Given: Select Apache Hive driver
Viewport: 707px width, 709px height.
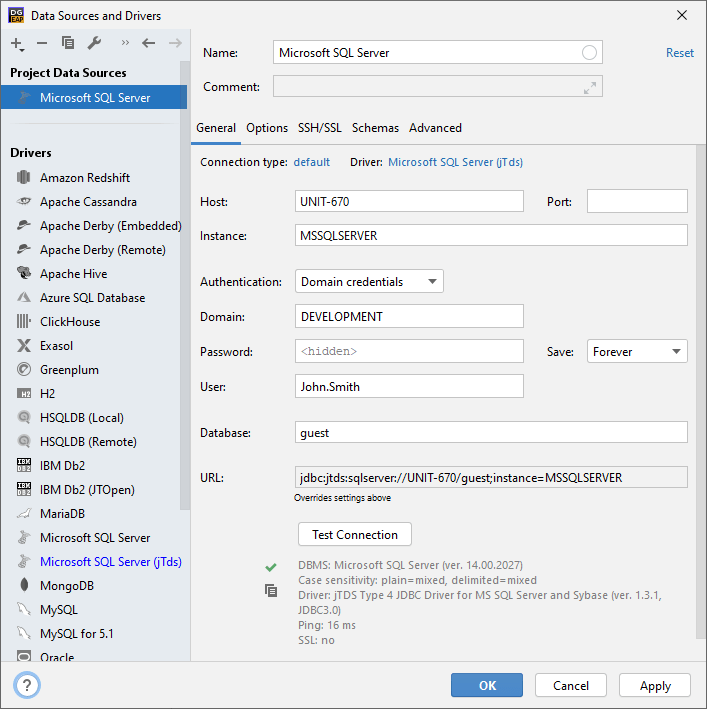Looking at the screenshot, I should [x=94, y=274].
